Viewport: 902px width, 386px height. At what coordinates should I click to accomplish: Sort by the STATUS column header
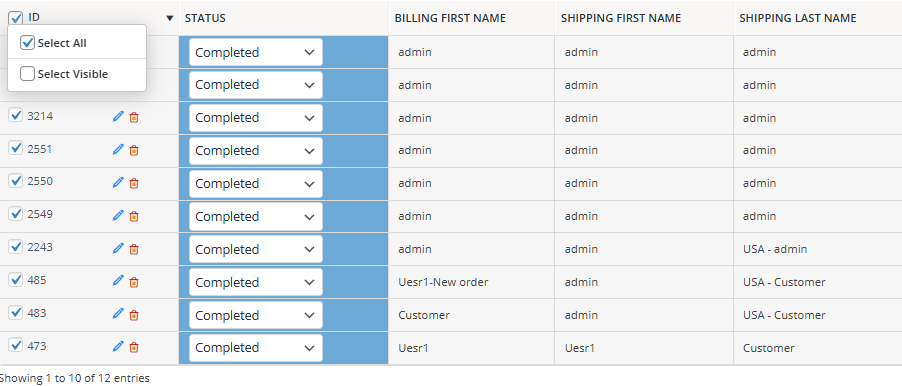click(205, 18)
